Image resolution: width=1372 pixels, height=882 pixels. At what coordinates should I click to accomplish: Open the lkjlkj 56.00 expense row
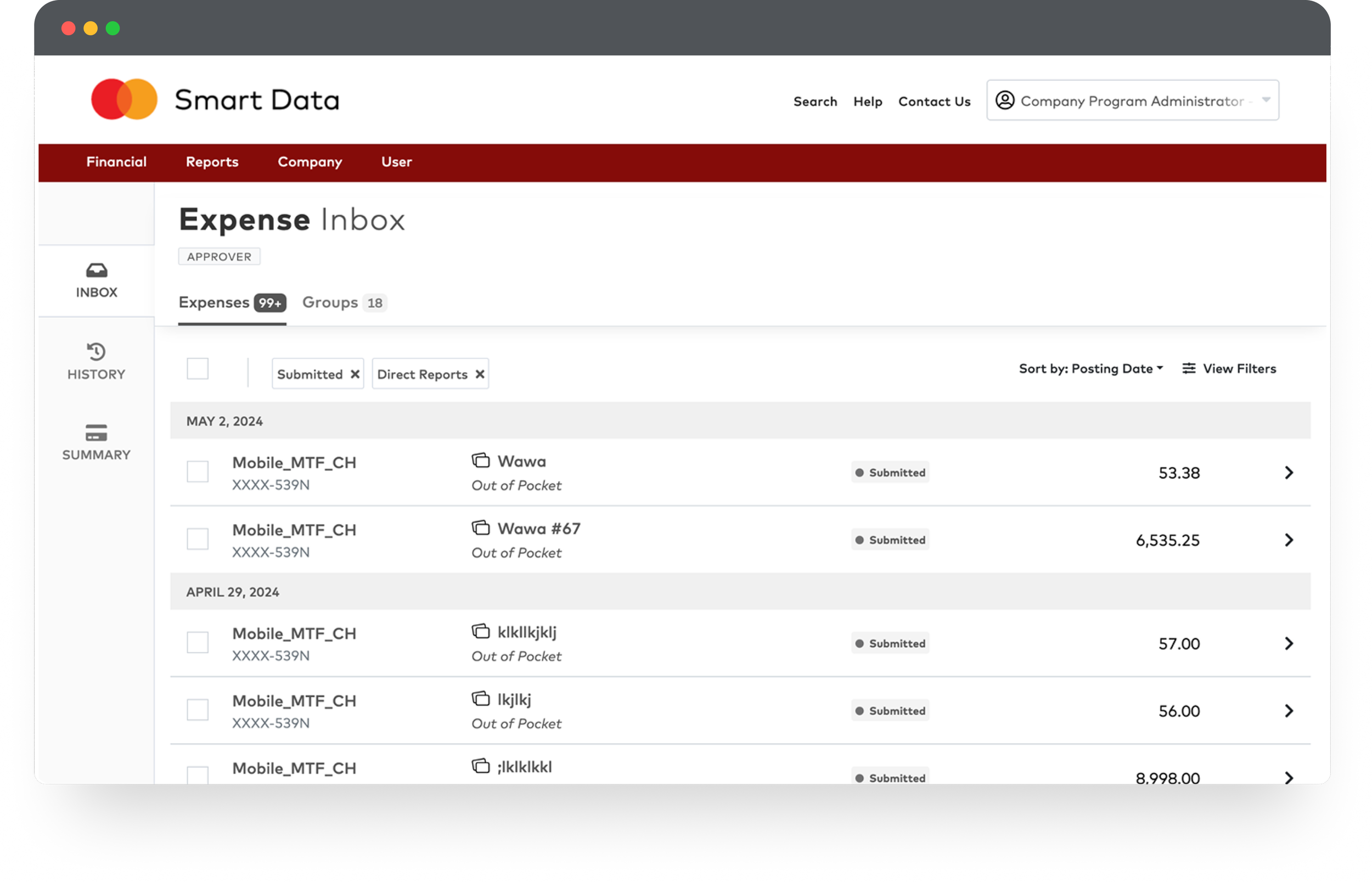[1289, 711]
